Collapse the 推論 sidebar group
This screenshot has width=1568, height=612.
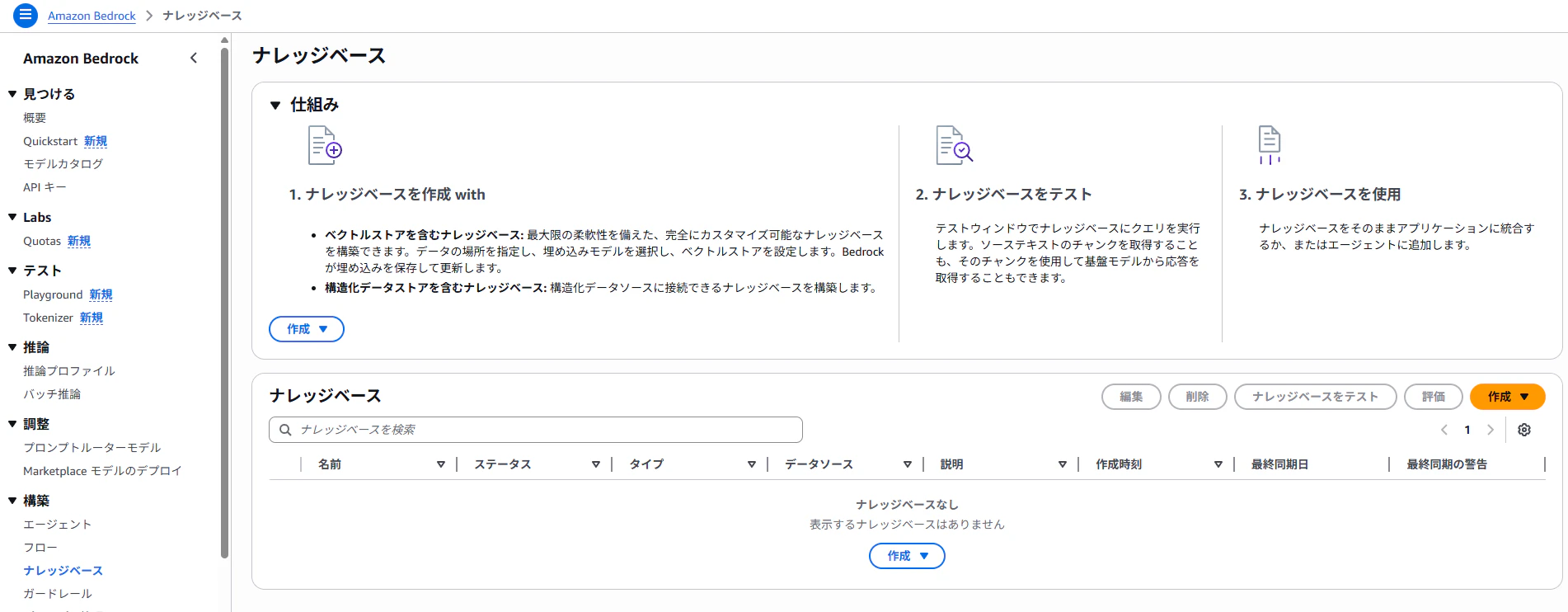click(x=12, y=347)
